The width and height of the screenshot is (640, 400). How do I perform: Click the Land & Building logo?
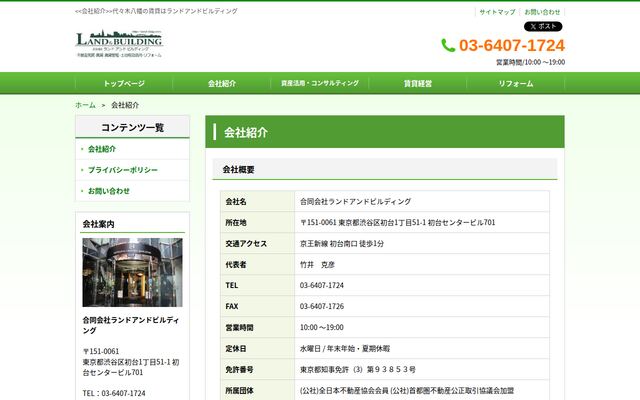pyautogui.click(x=120, y=44)
